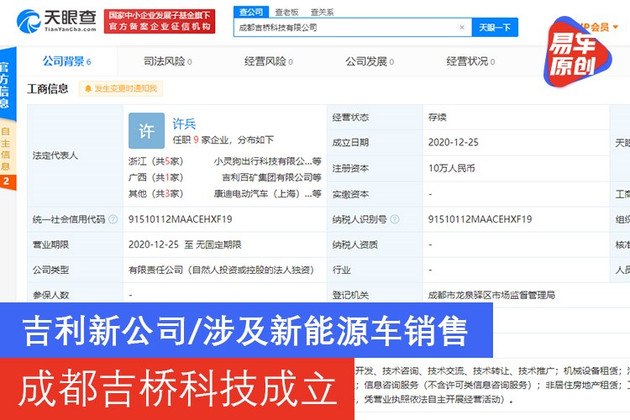
Task: Open the Tianyancha logo homepage
Action: tap(57, 21)
